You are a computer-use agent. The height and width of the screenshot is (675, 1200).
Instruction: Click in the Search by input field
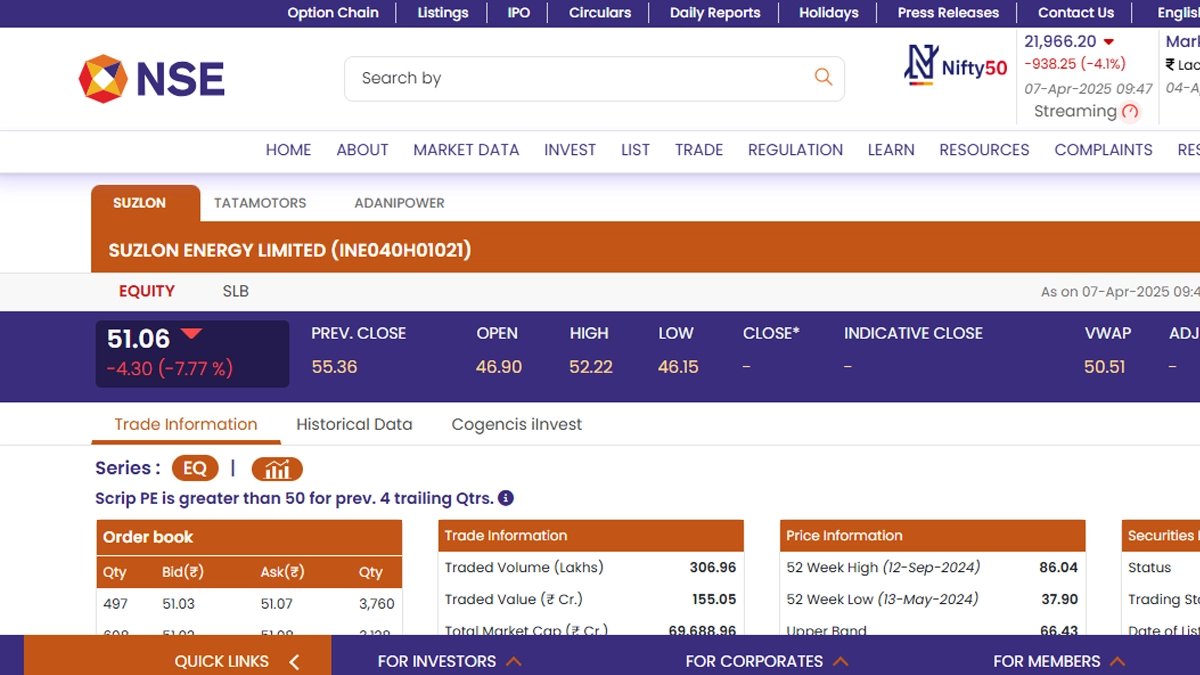click(580, 78)
